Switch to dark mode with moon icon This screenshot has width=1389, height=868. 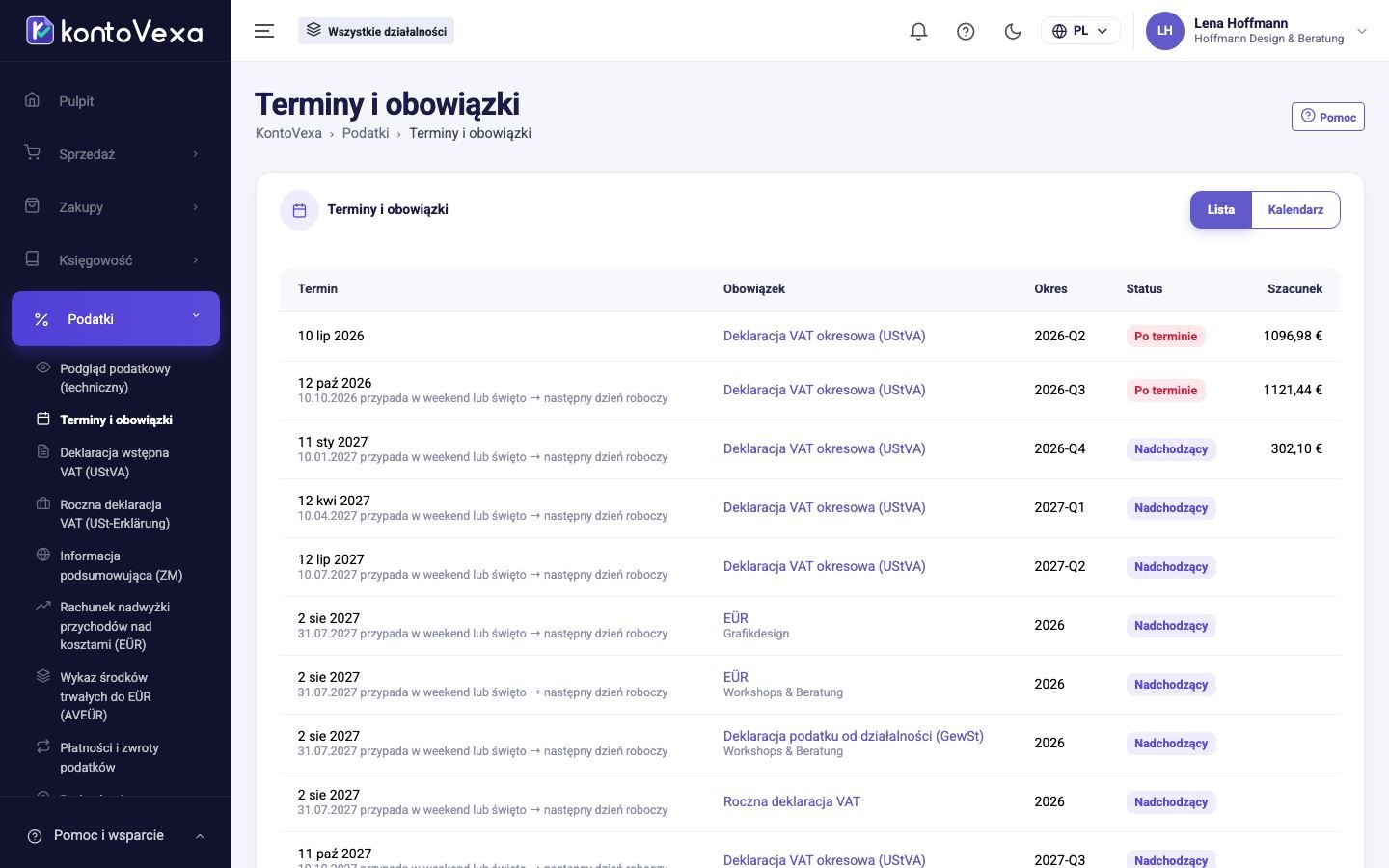[1013, 31]
